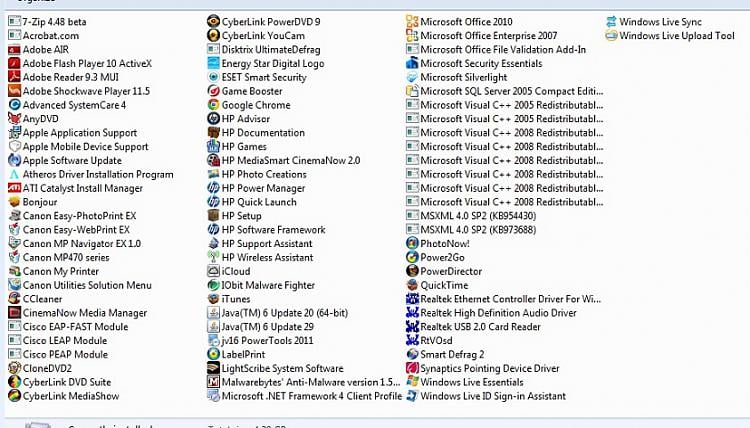Screen dimensions: 750x428
Task: Click the iTunes icon
Action: pos(213,299)
